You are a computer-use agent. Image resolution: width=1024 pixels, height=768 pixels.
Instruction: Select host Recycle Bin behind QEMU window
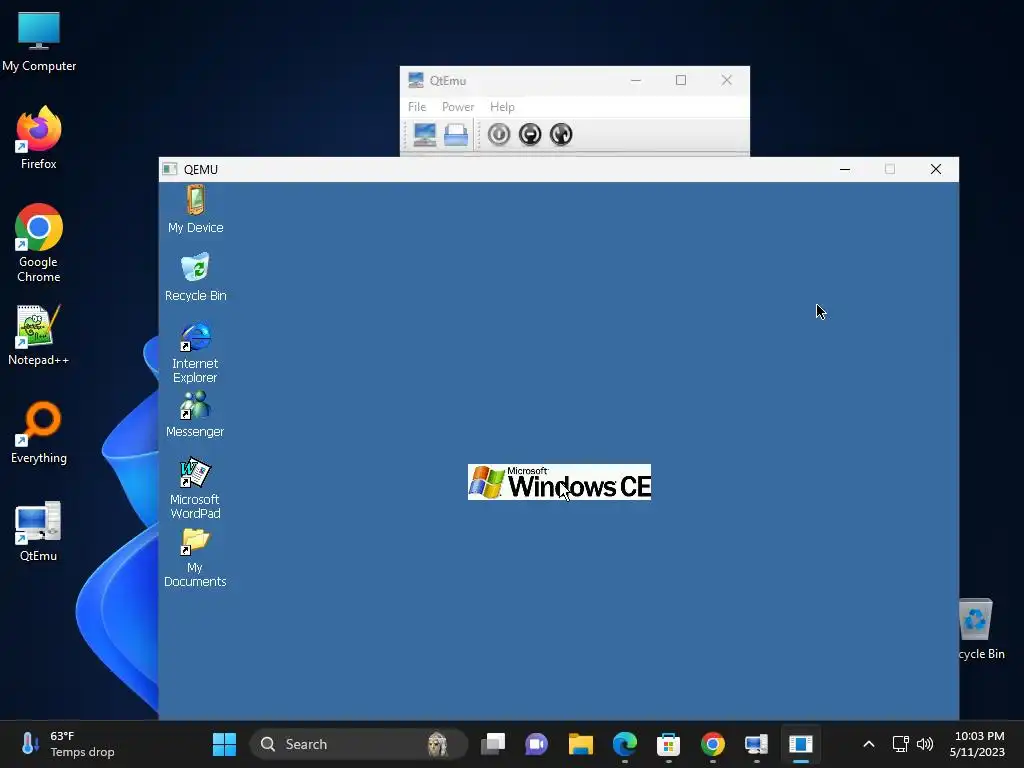click(982, 628)
